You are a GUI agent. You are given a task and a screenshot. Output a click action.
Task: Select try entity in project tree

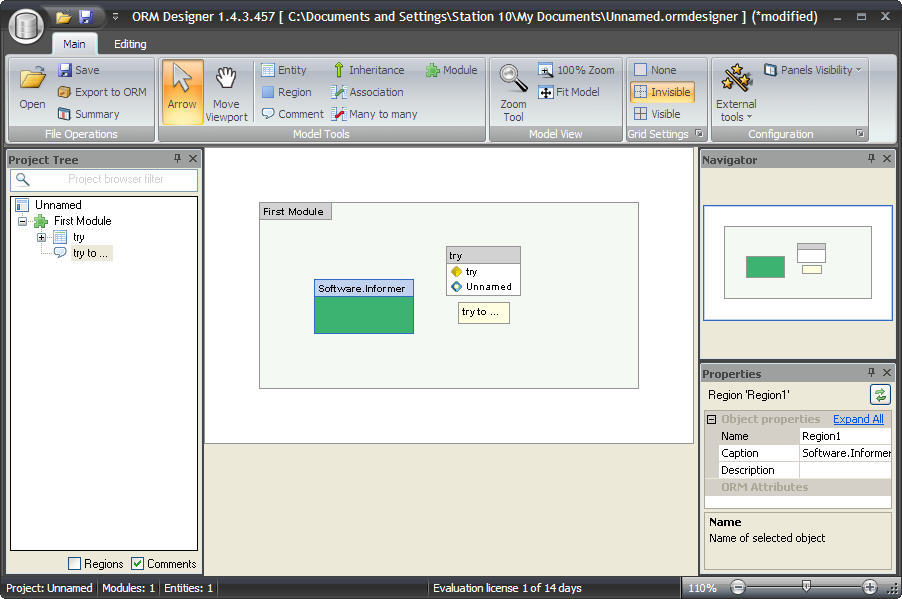(x=79, y=237)
